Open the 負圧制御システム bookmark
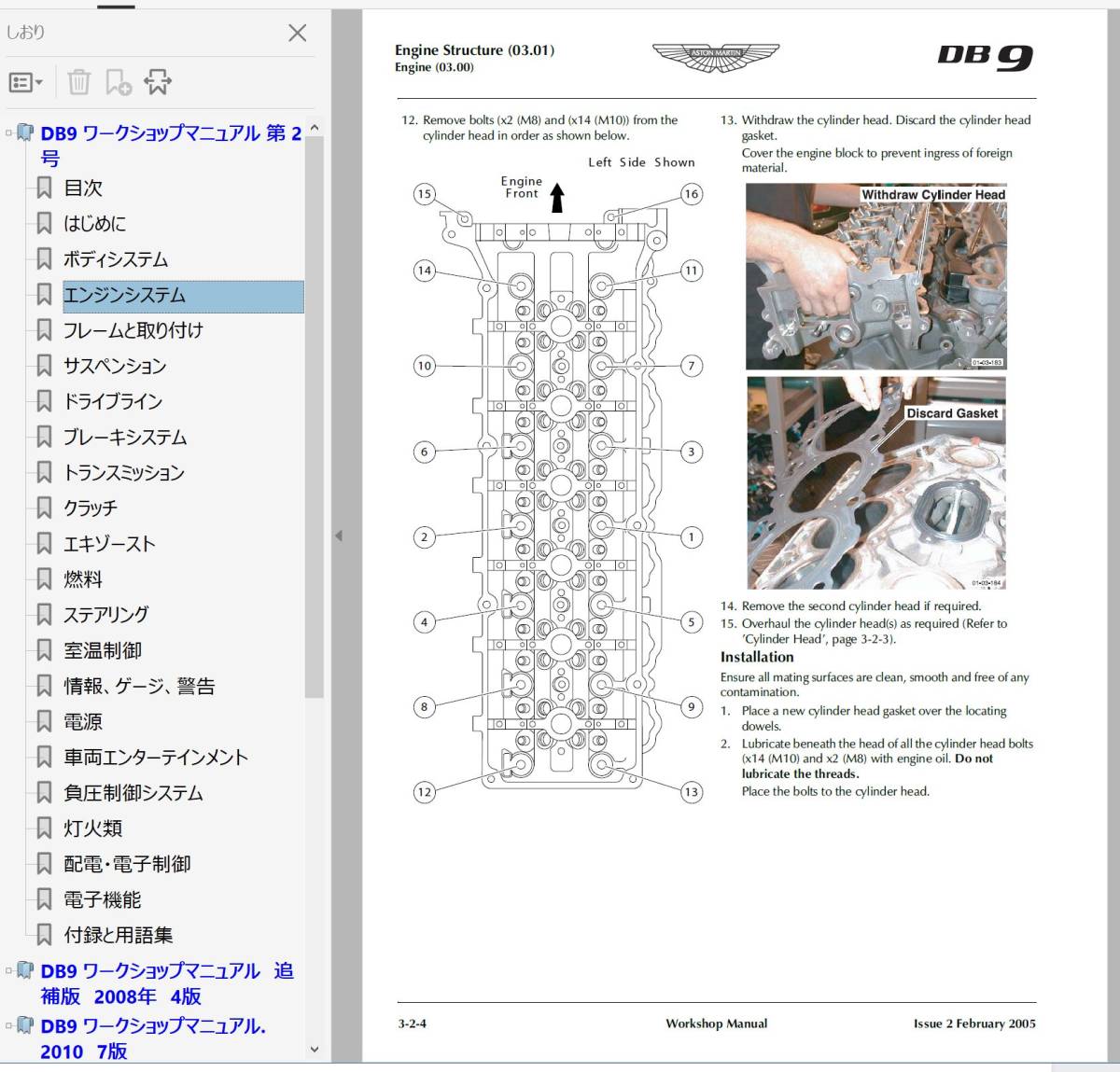Screen dimensions: 1120x1072 pyautogui.click(x=133, y=793)
